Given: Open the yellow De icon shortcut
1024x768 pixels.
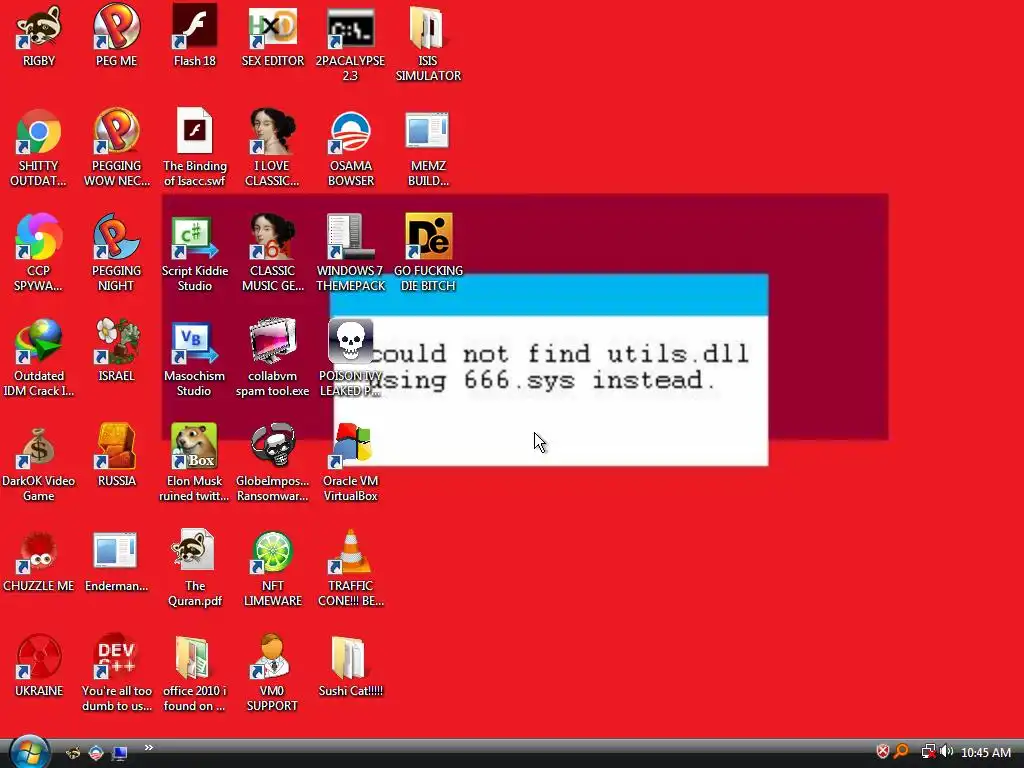Looking at the screenshot, I should [428, 236].
